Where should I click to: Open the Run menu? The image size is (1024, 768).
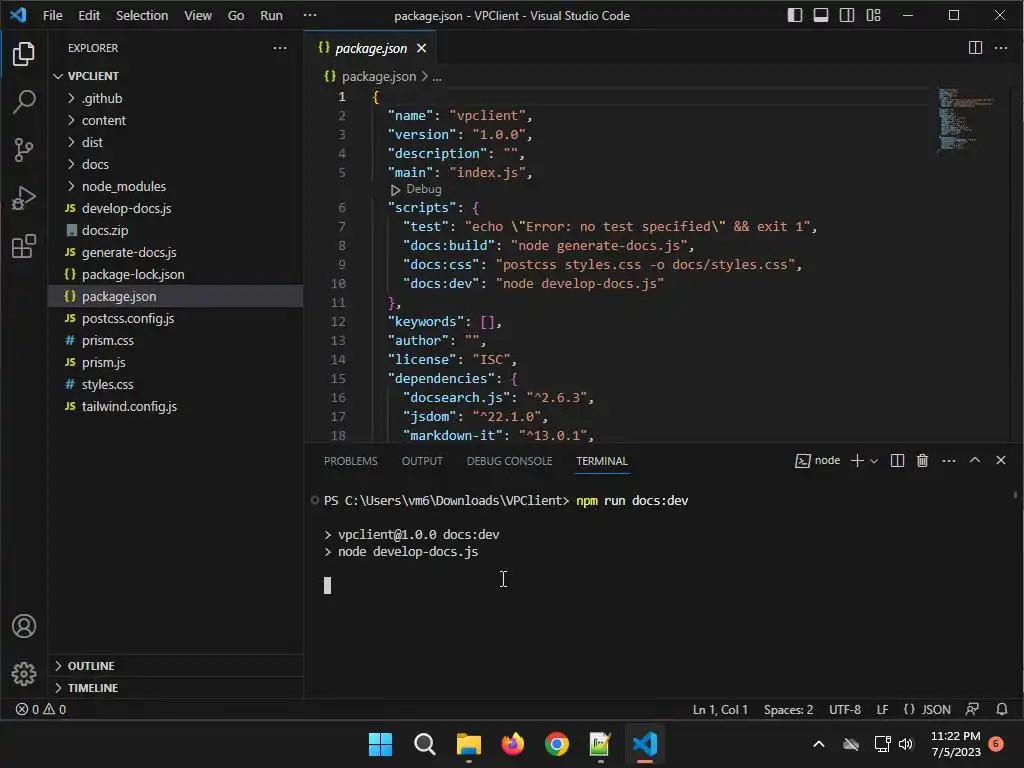[x=271, y=15]
